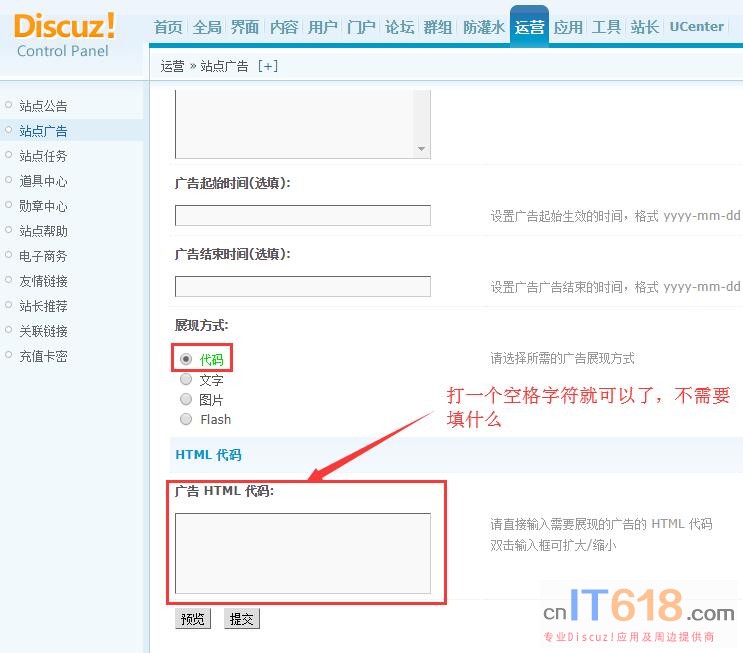Viewport: 743px width, 653px height.
Task: Click the 预览 preview button
Action: tap(193, 619)
